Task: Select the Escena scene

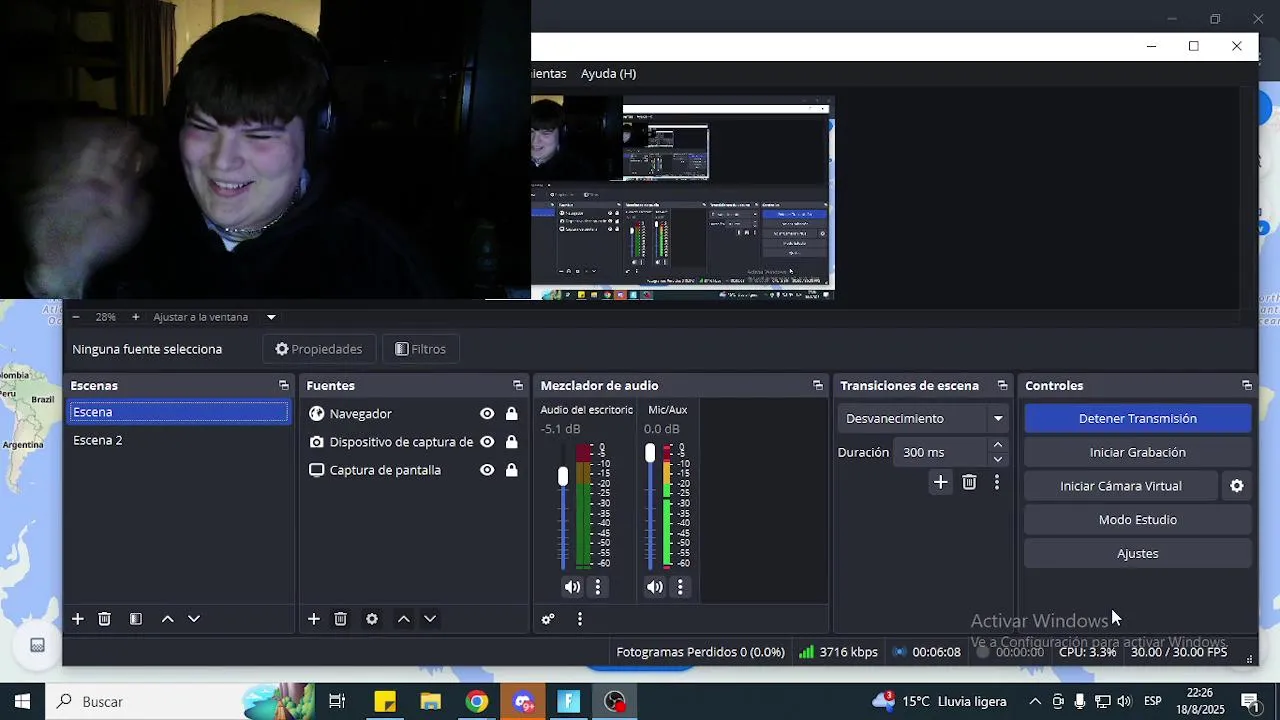Action: (178, 412)
